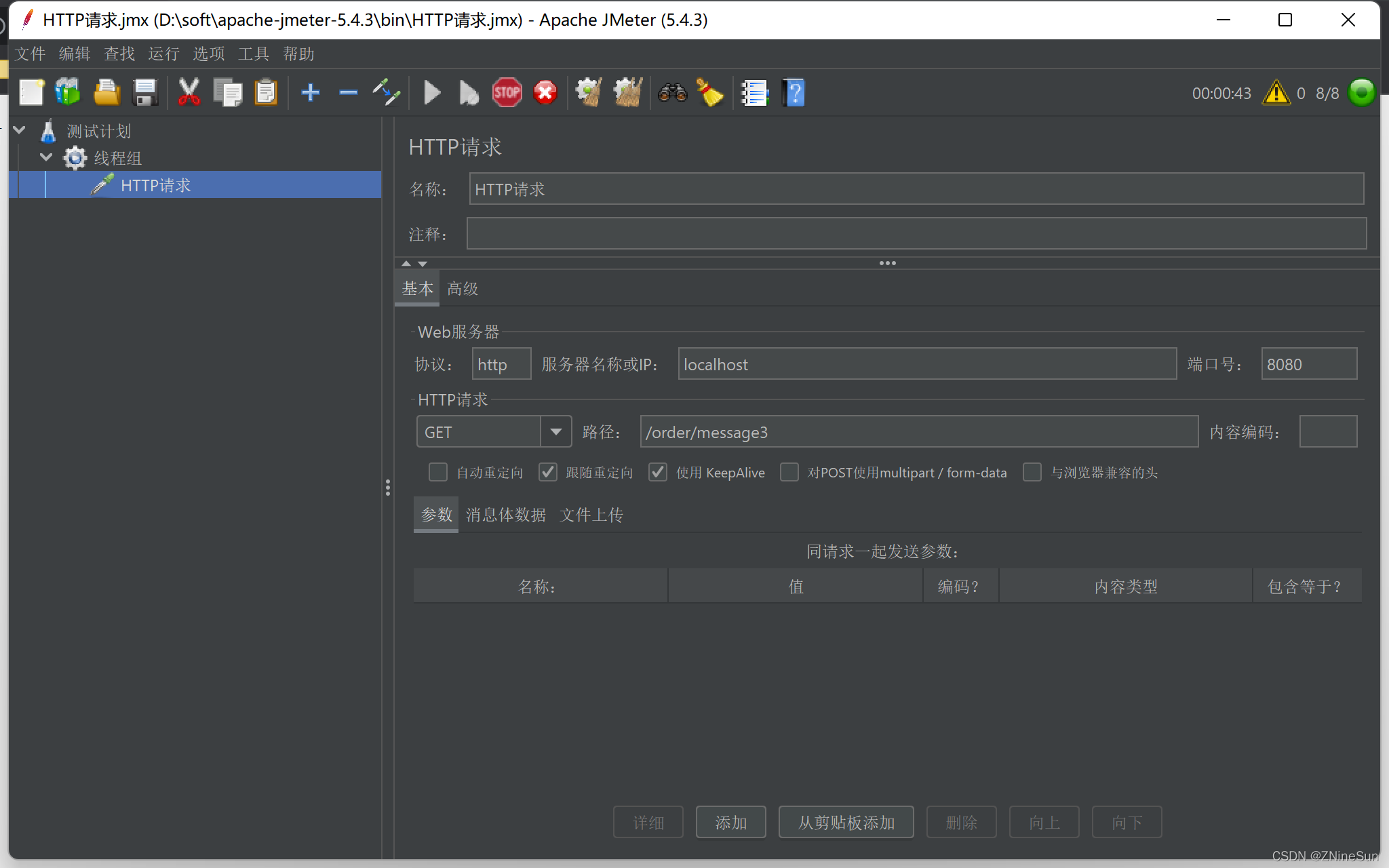Click the gear icon of 线程组
The height and width of the screenshot is (868, 1389).
point(75,158)
